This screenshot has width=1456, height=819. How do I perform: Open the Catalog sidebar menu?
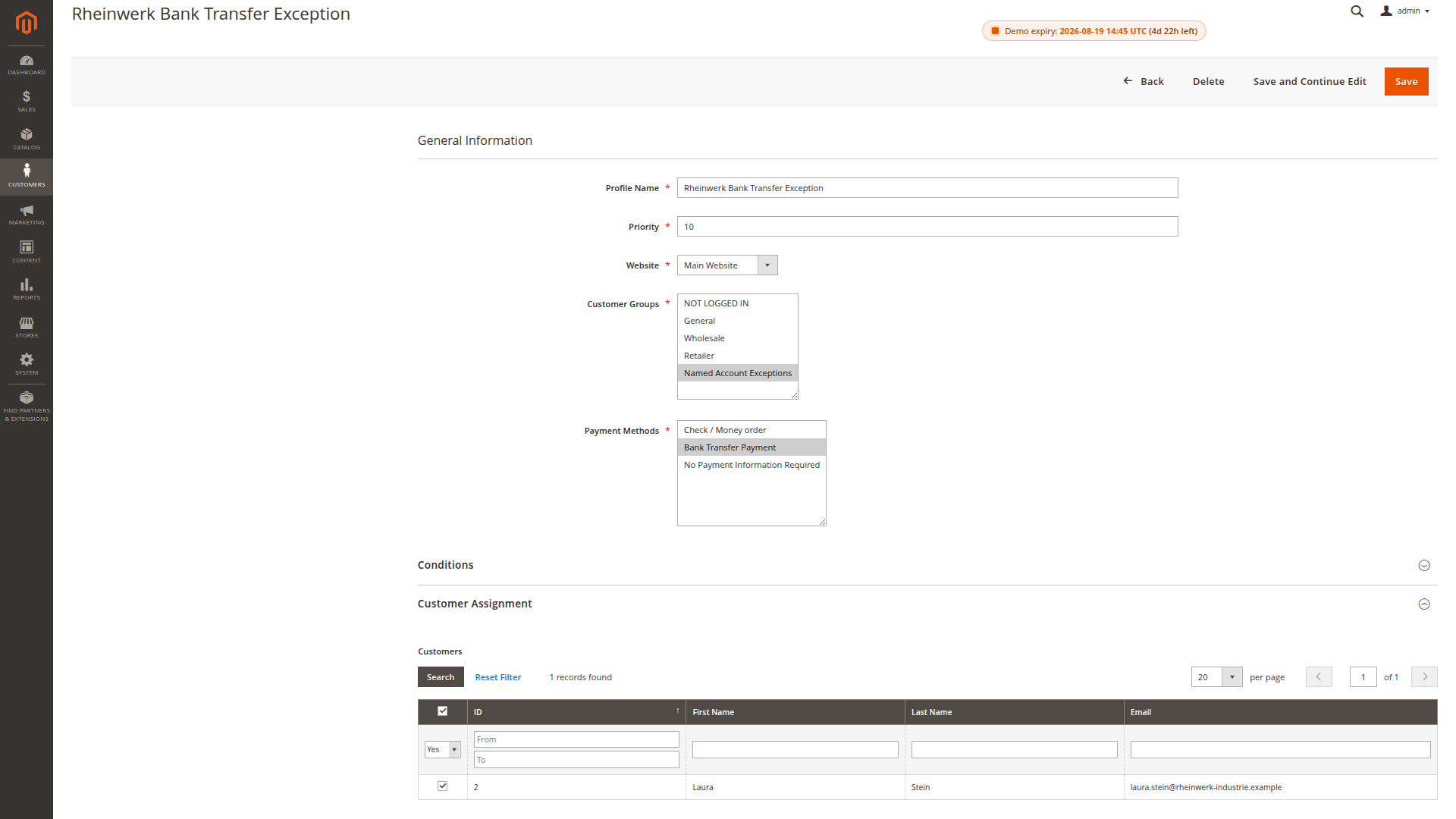click(x=27, y=140)
